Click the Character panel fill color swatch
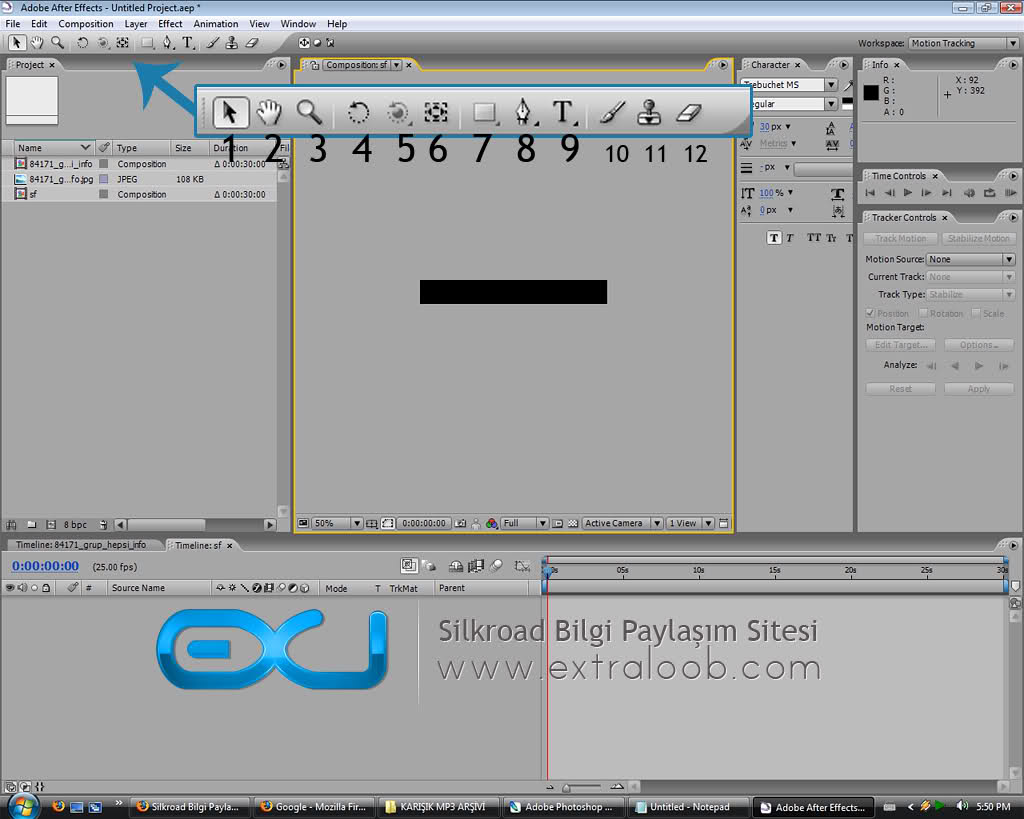1024x819 pixels. (x=848, y=103)
